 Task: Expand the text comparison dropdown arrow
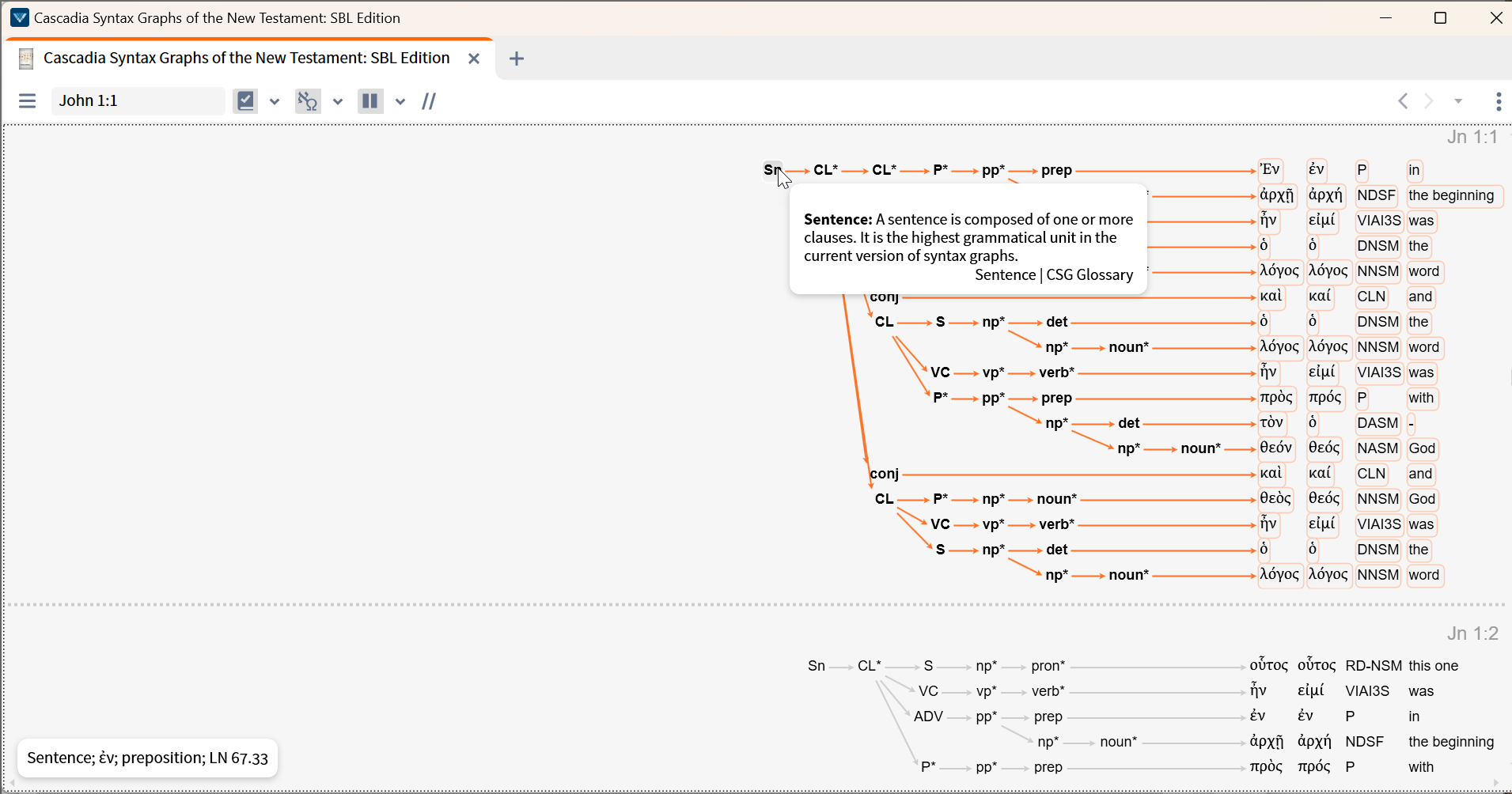[x=338, y=101]
